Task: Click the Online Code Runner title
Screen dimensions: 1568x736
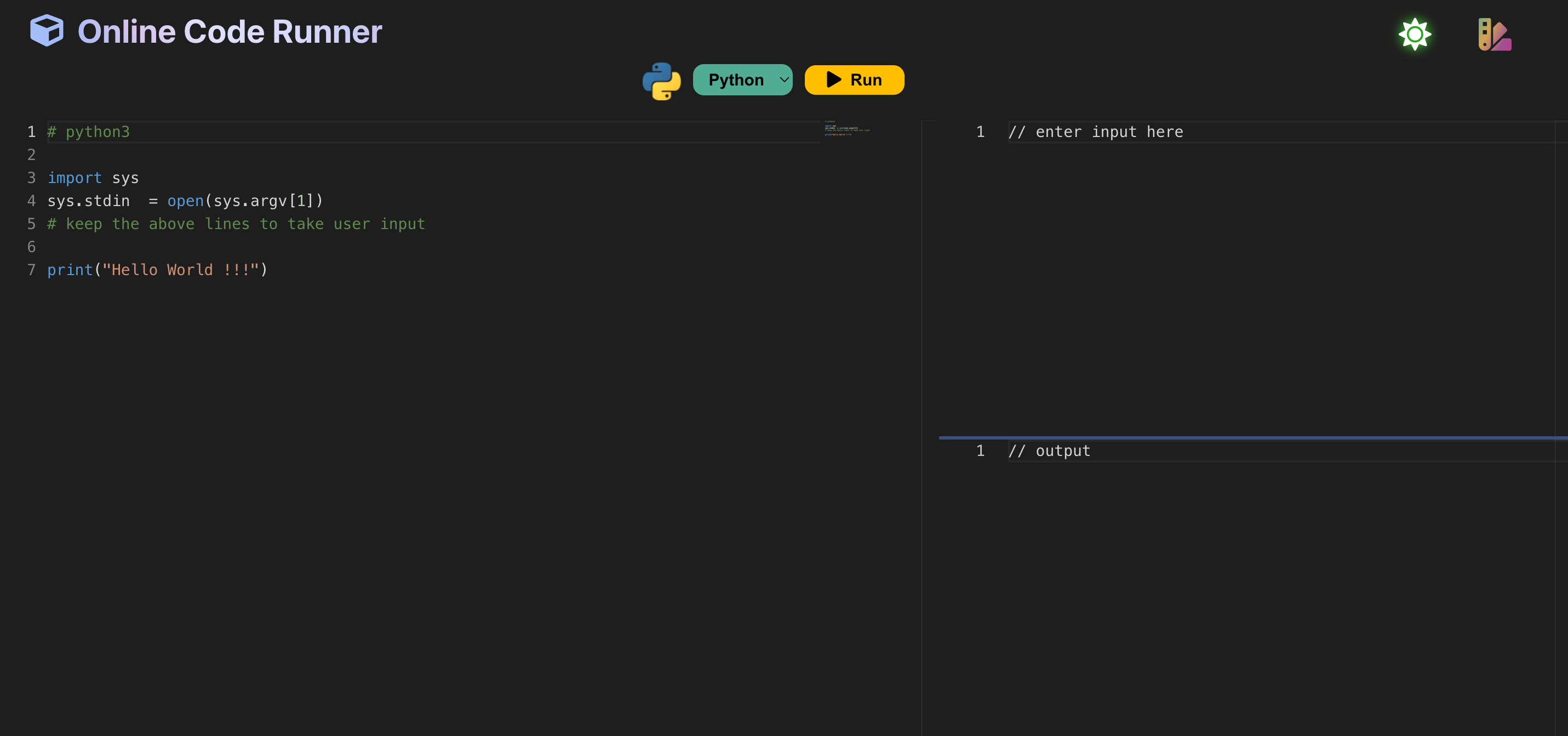Action: tap(230, 32)
